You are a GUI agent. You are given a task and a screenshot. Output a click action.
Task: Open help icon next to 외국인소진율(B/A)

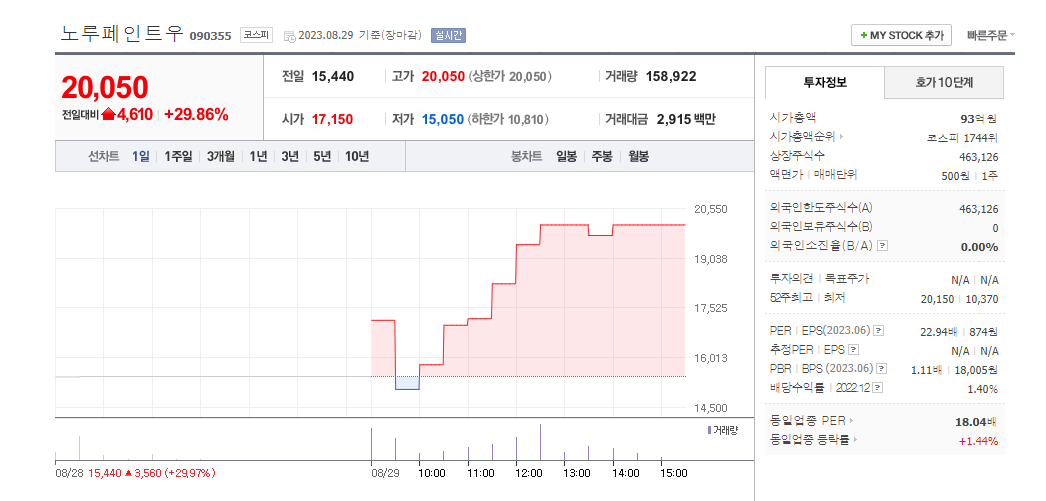point(882,245)
